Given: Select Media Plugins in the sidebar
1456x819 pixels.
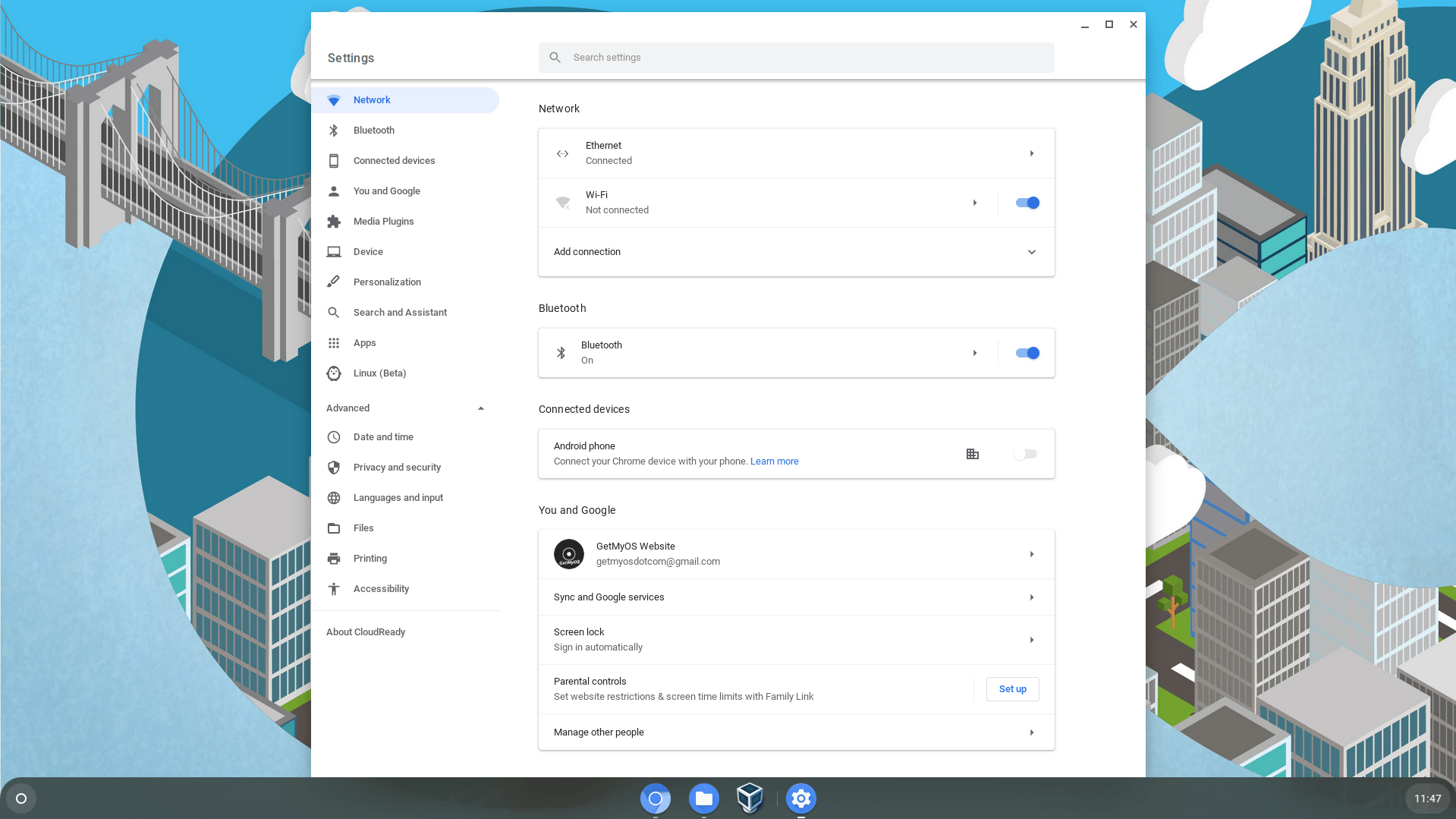Looking at the screenshot, I should click(x=405, y=222).
